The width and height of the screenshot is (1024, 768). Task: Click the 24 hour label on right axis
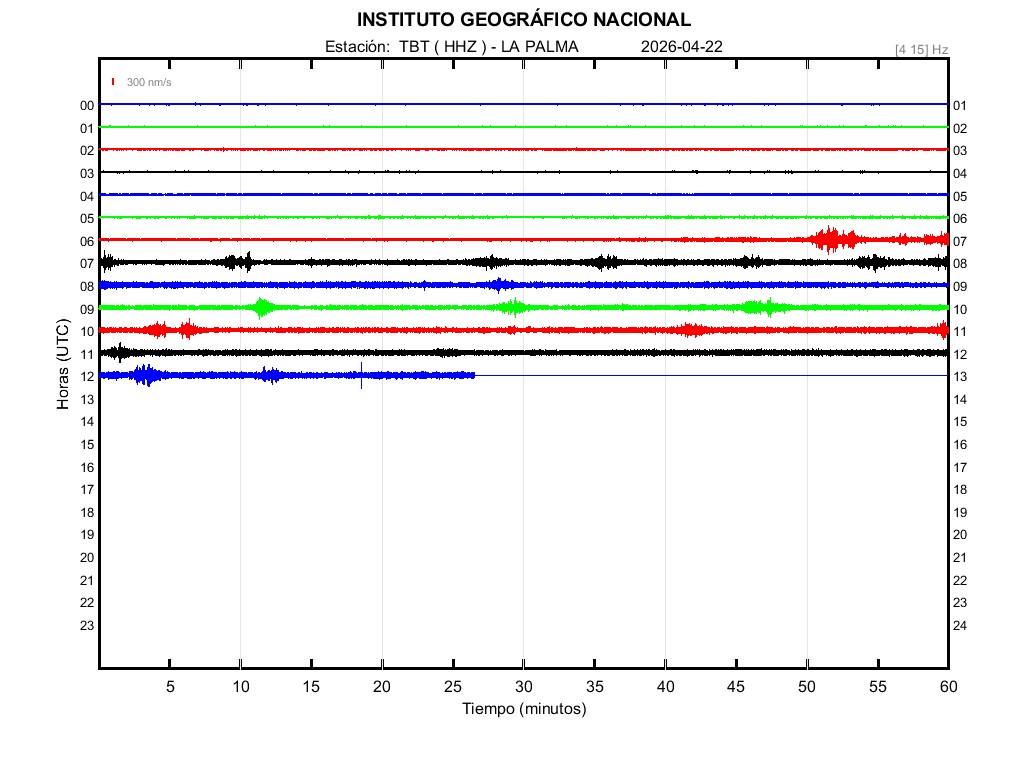coord(959,625)
